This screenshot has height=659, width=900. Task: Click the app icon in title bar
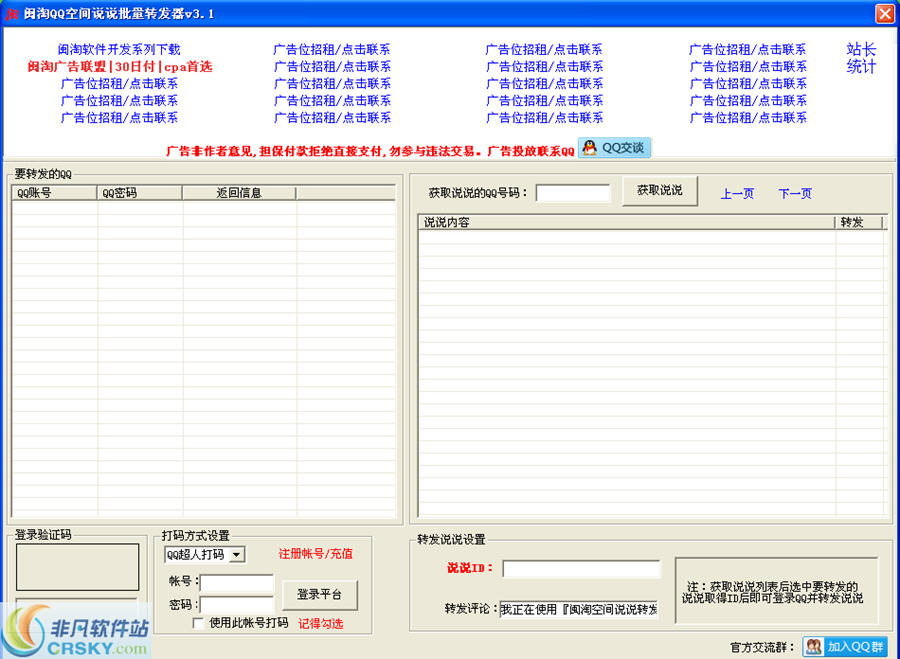coord(11,14)
